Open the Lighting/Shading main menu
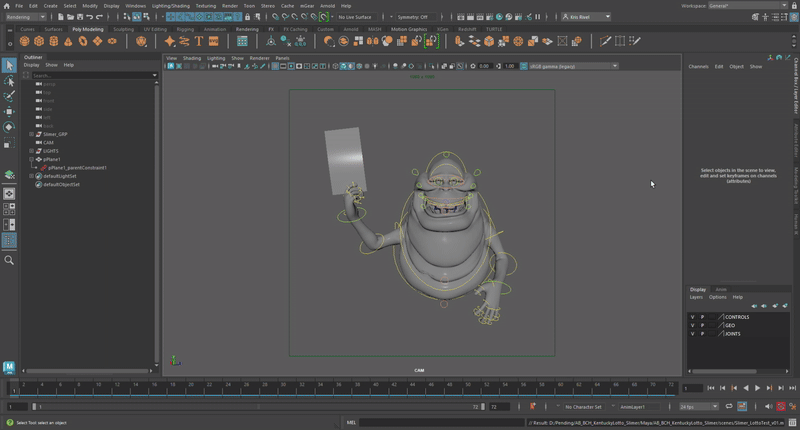The image size is (800, 430). click(x=170, y=6)
